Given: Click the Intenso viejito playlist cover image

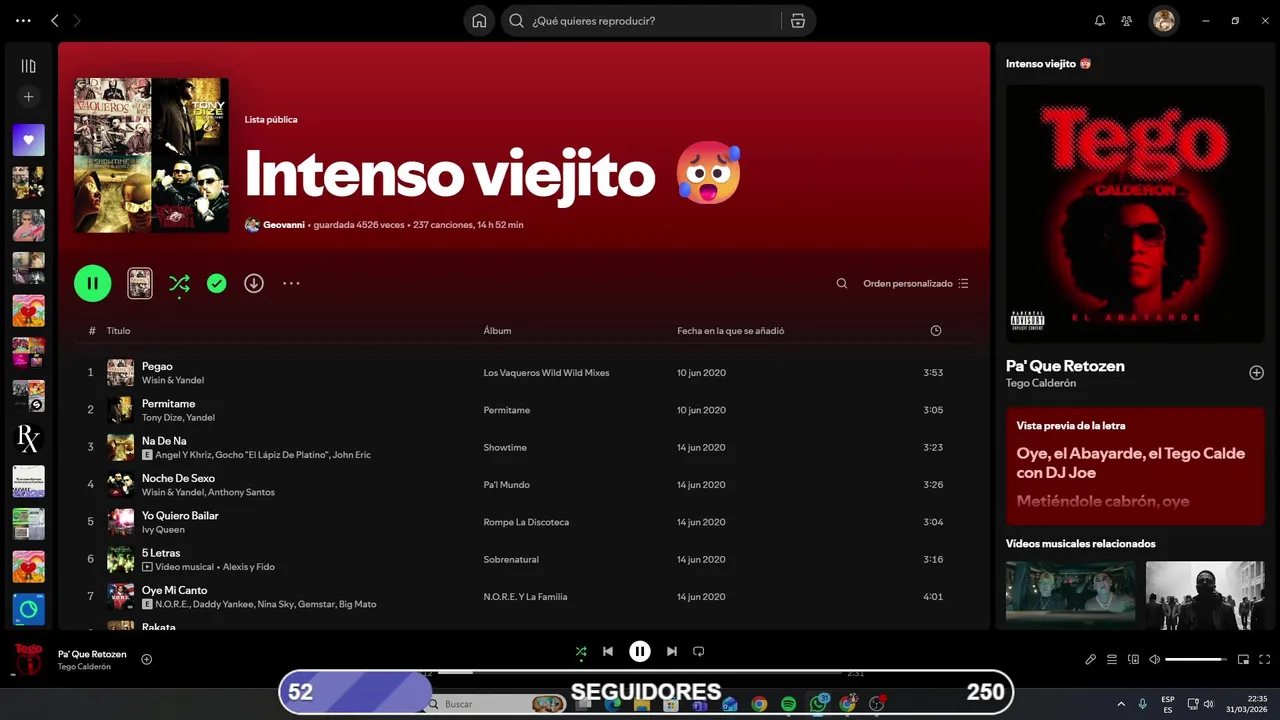Looking at the screenshot, I should [151, 155].
